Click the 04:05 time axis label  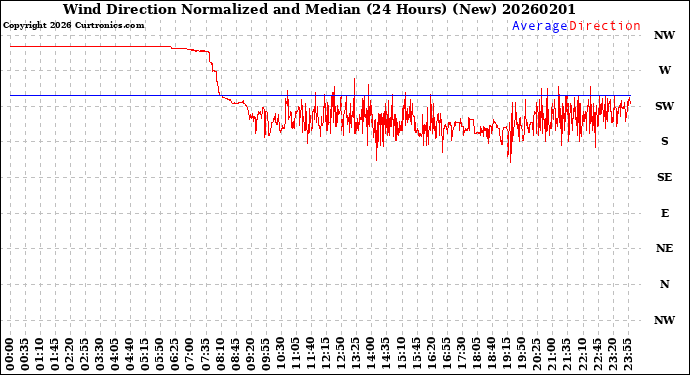tap(115, 355)
